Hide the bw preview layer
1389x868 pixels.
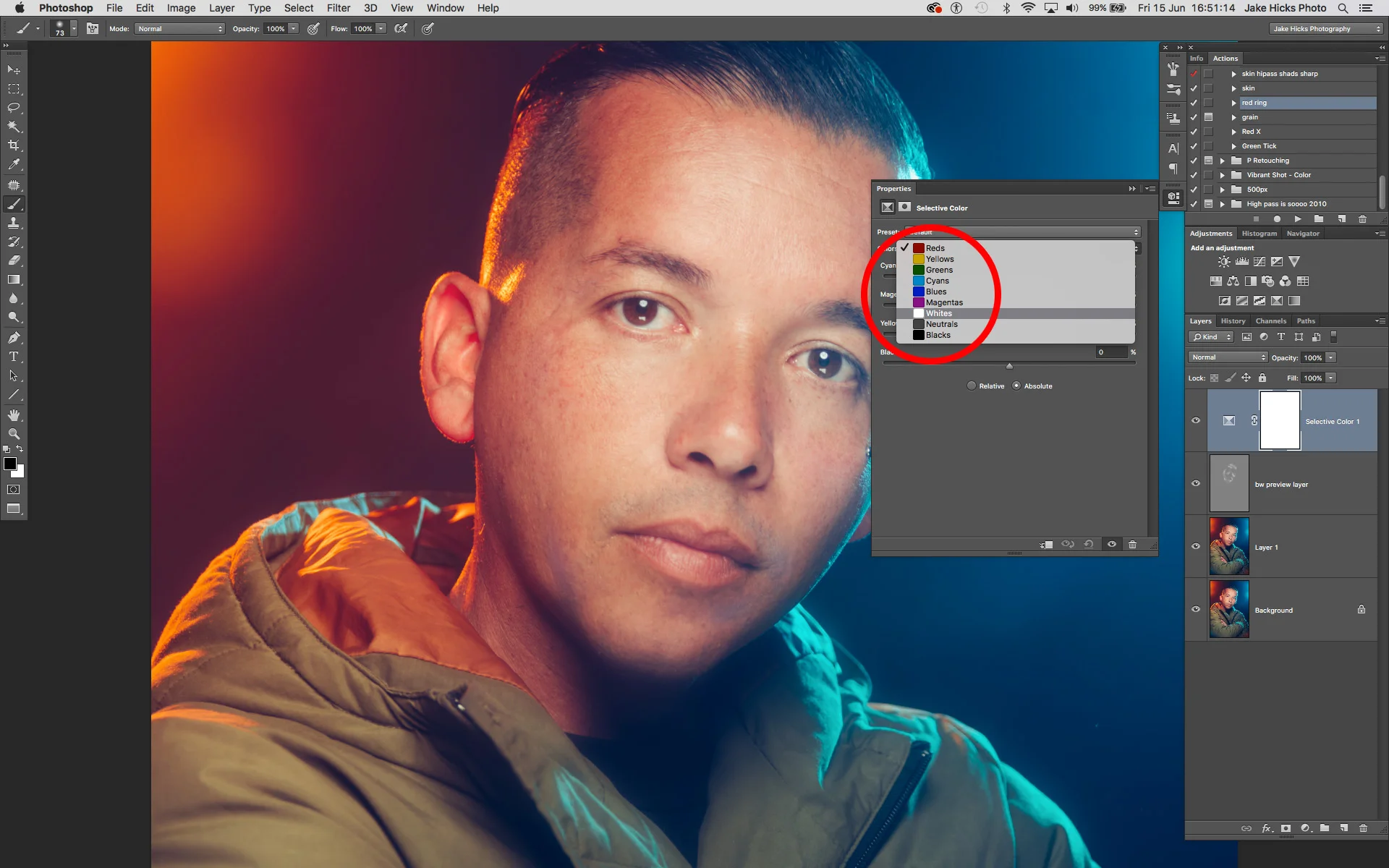(1196, 483)
